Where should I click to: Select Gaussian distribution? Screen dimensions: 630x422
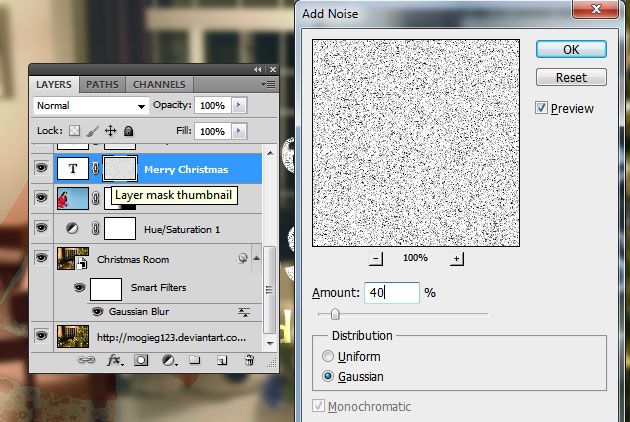[x=328, y=376]
